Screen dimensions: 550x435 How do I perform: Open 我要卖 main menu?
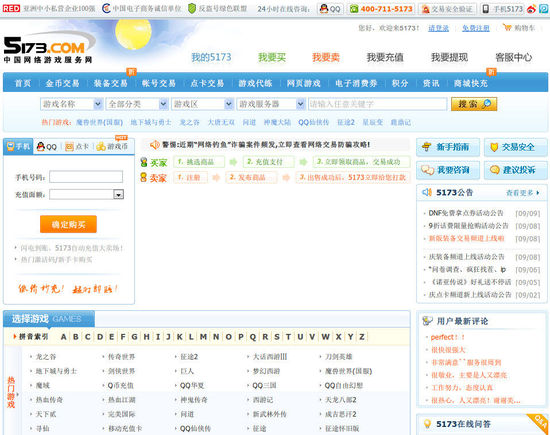tap(326, 57)
